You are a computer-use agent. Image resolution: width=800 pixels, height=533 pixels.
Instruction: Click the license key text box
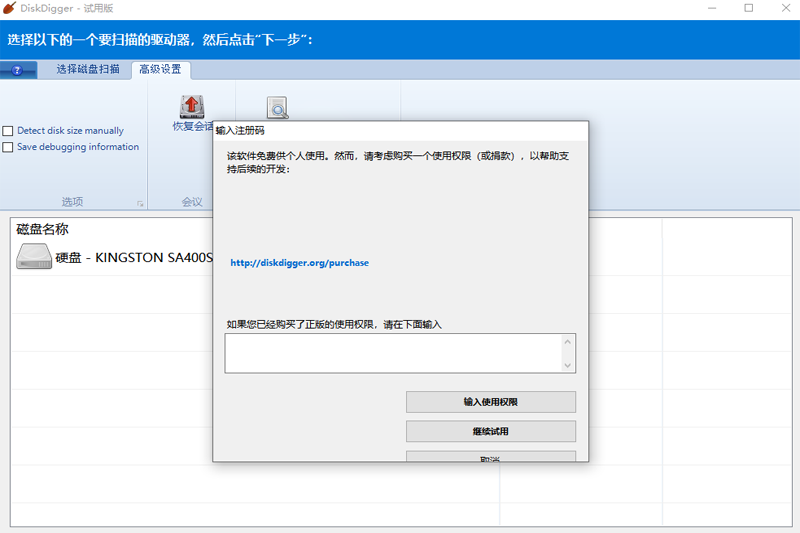point(394,353)
